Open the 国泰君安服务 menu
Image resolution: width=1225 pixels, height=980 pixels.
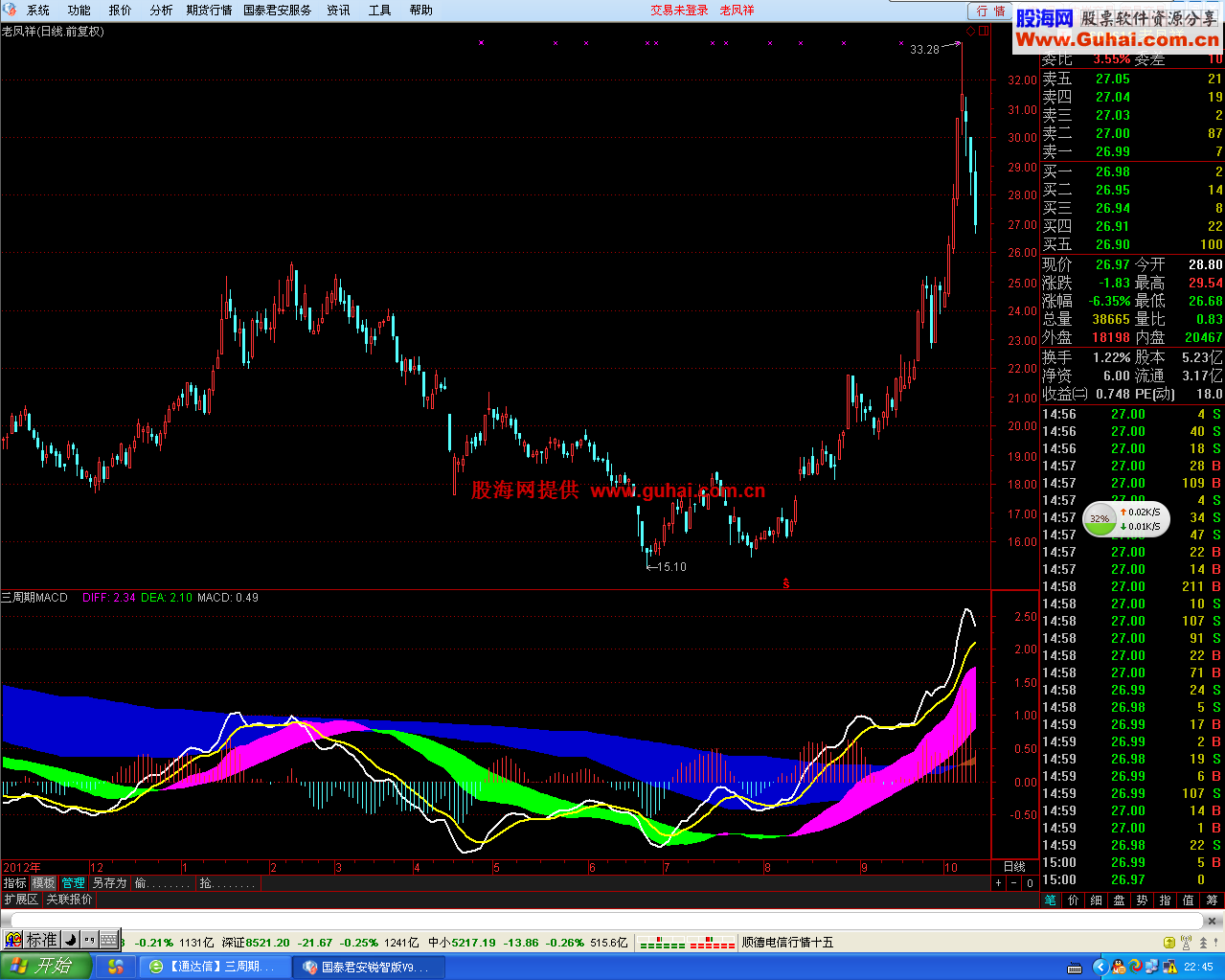[278, 10]
